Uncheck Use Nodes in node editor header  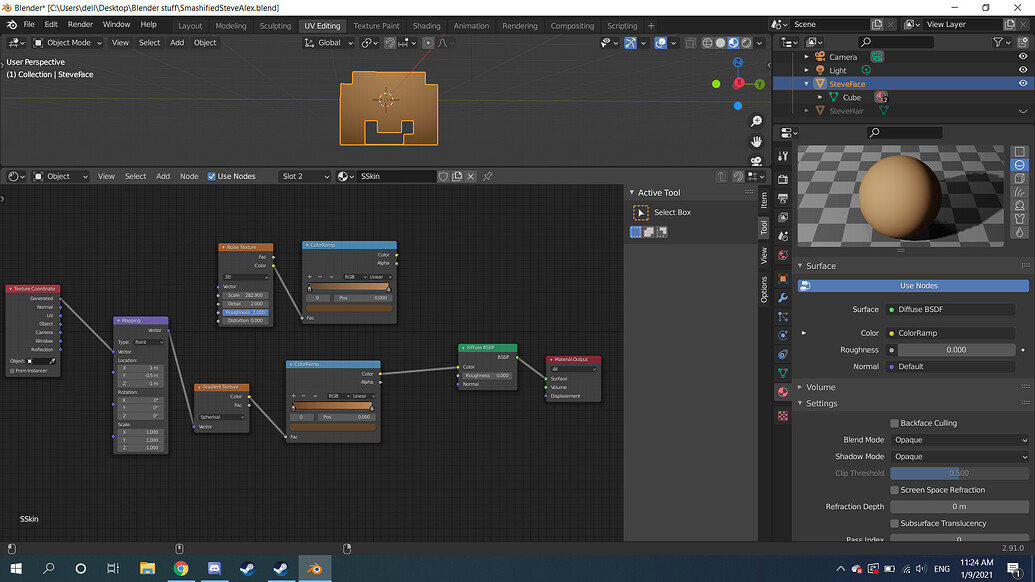point(211,176)
